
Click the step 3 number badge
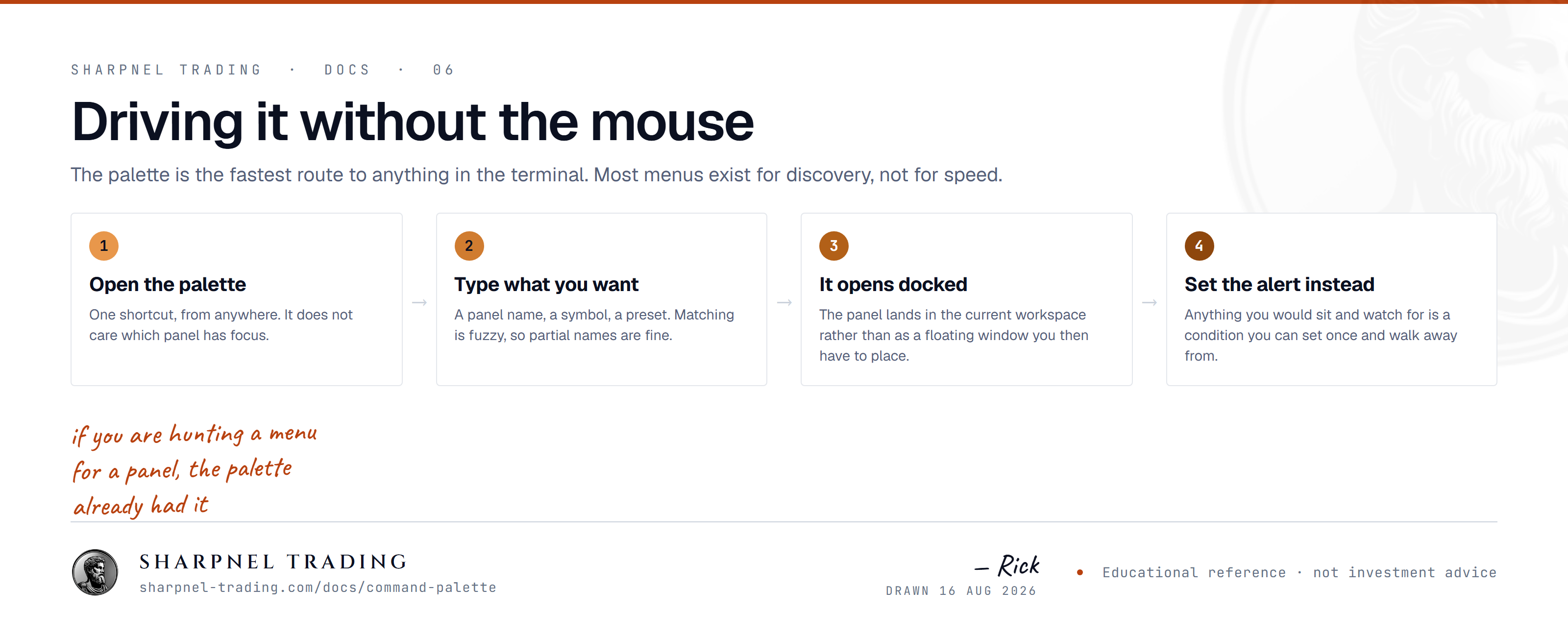[x=833, y=245]
